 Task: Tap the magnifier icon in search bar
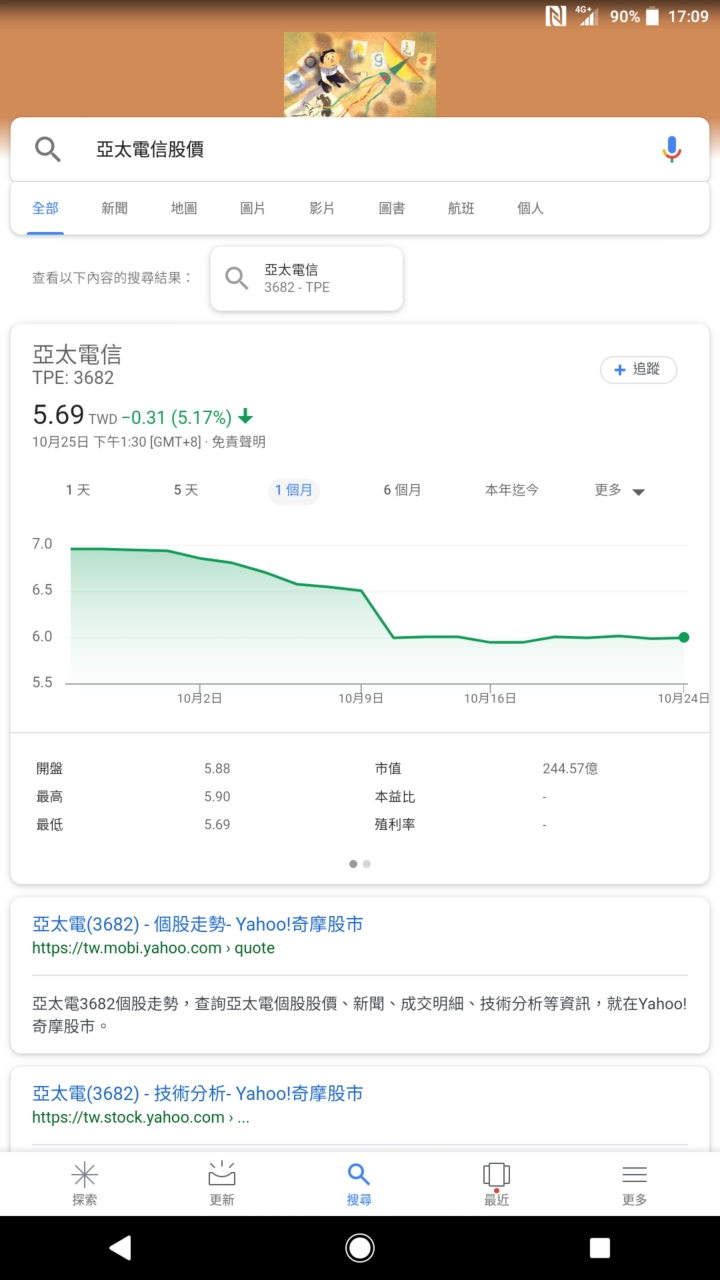[x=48, y=149]
